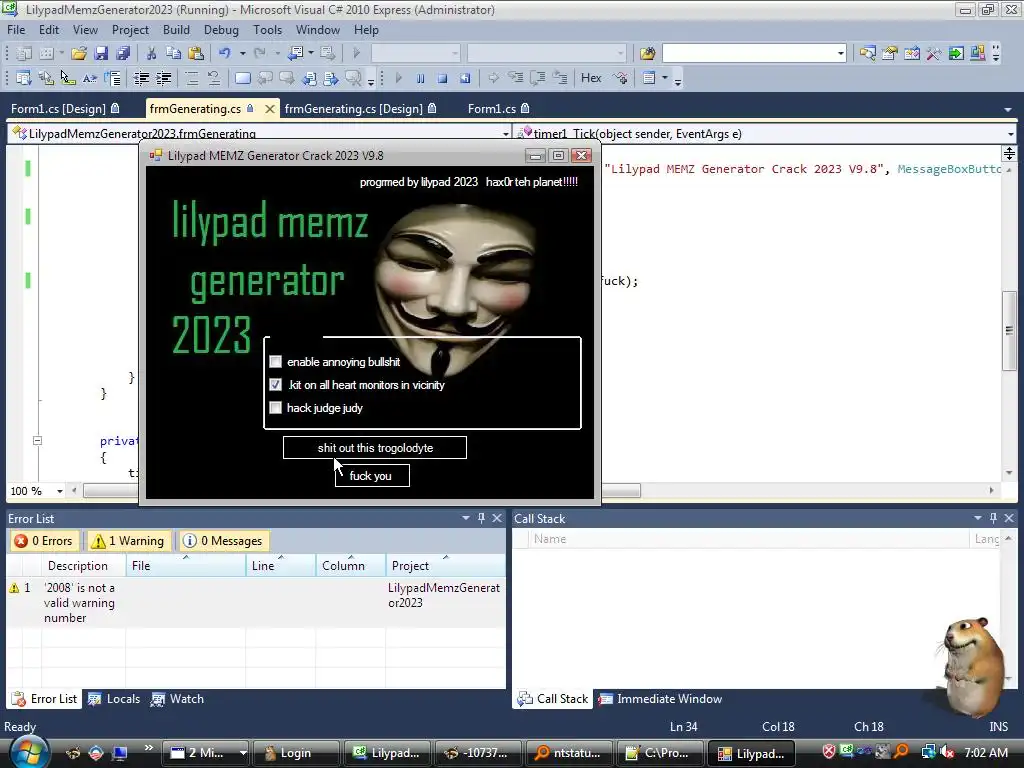This screenshot has height=768, width=1024.
Task: Restart debugging icon
Action: click(464, 78)
